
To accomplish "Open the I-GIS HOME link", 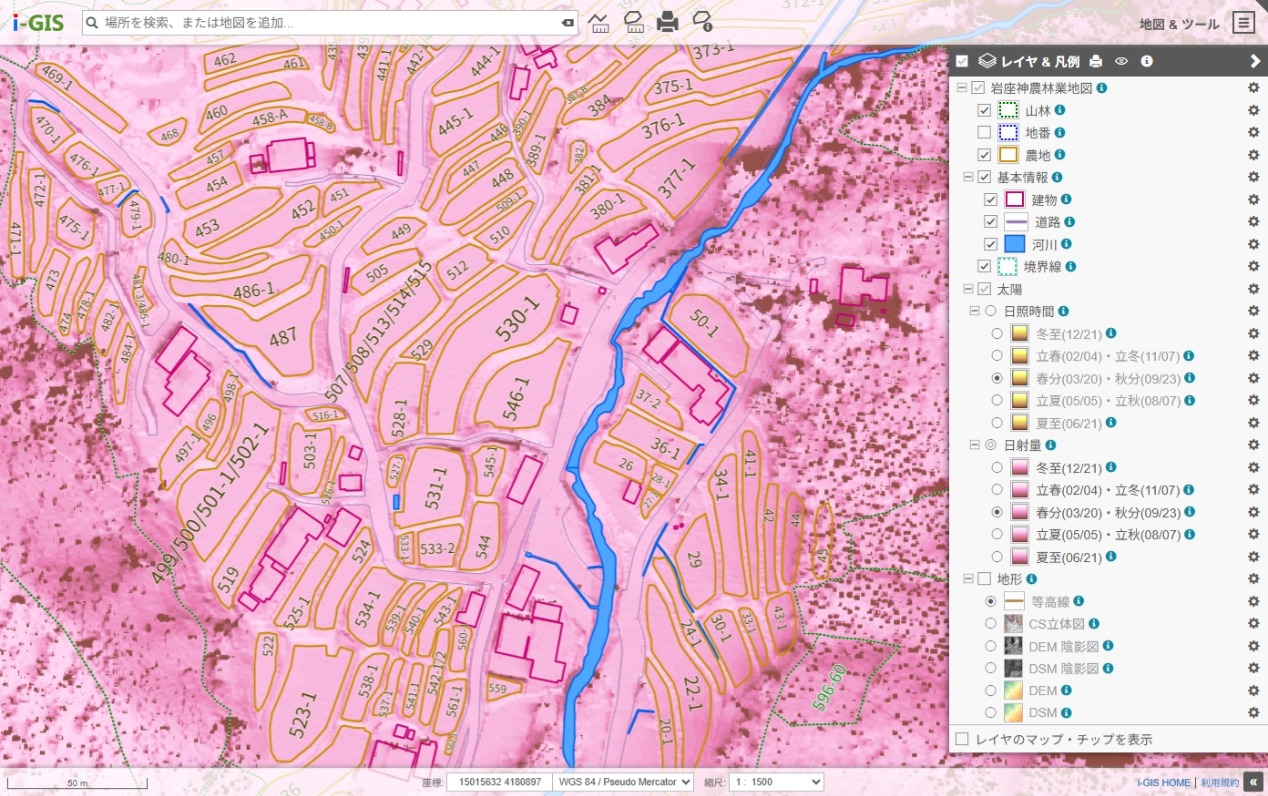I will [x=1163, y=783].
